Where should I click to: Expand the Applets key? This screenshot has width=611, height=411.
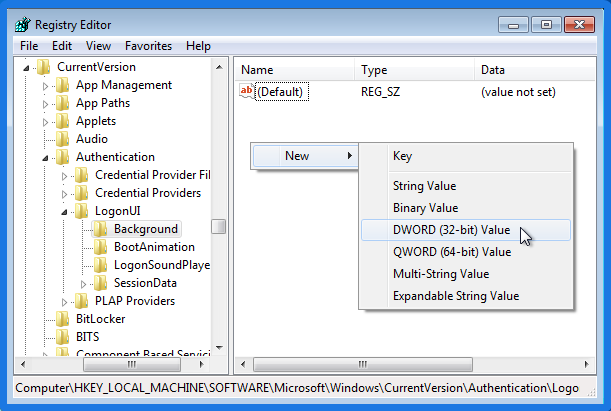pyautogui.click(x=45, y=122)
